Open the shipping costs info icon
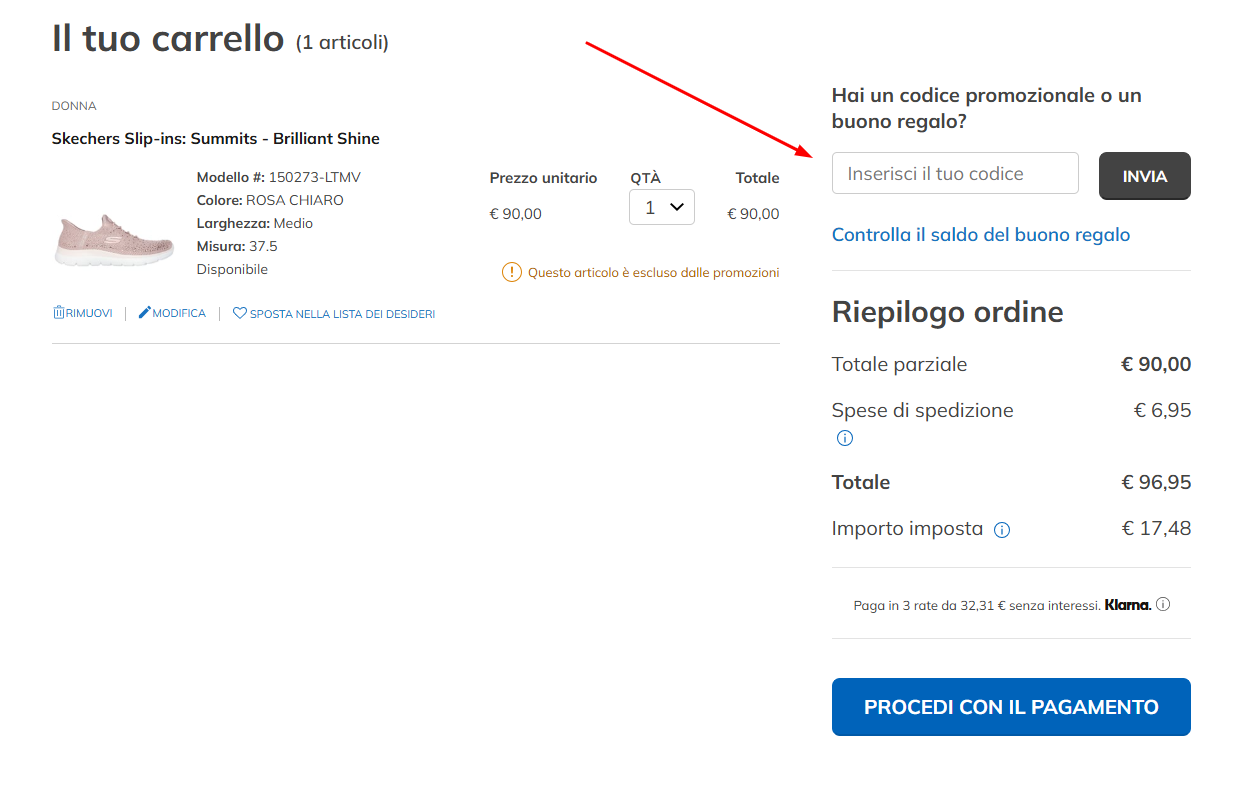This screenshot has height=793, width=1255. [845, 437]
